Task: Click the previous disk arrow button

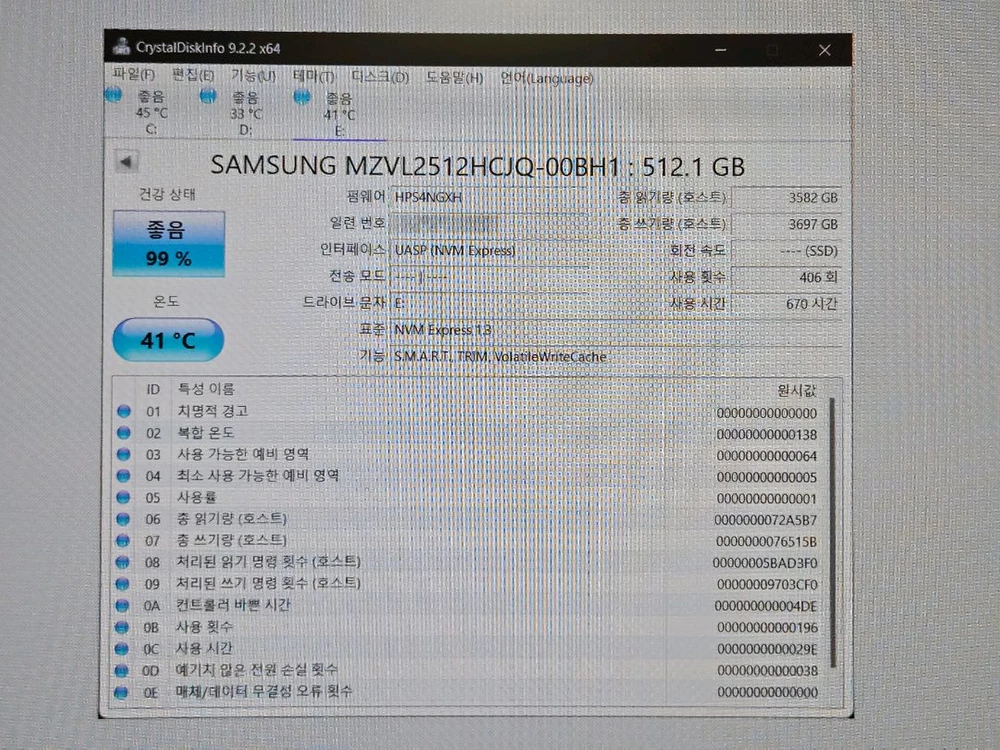Action: [127, 162]
